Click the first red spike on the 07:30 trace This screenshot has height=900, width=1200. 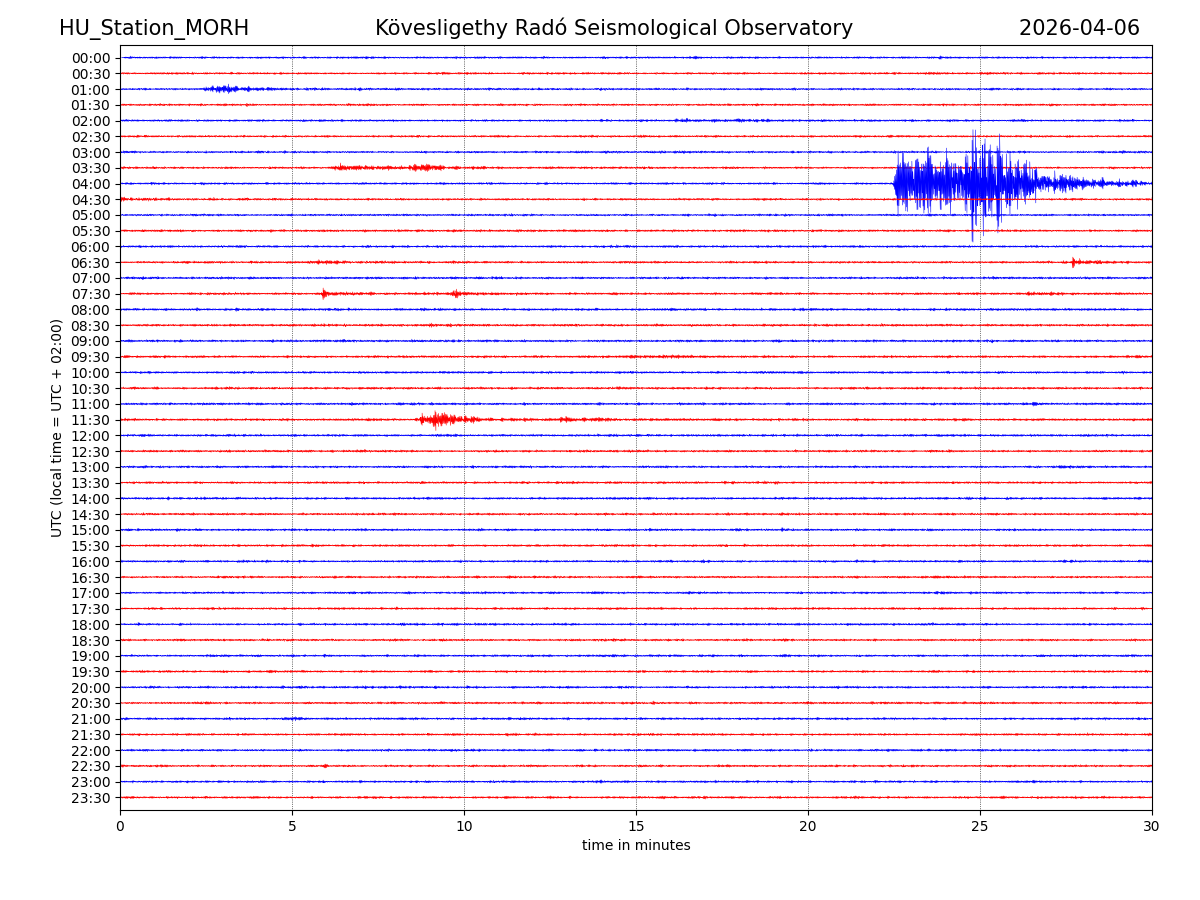(324, 294)
